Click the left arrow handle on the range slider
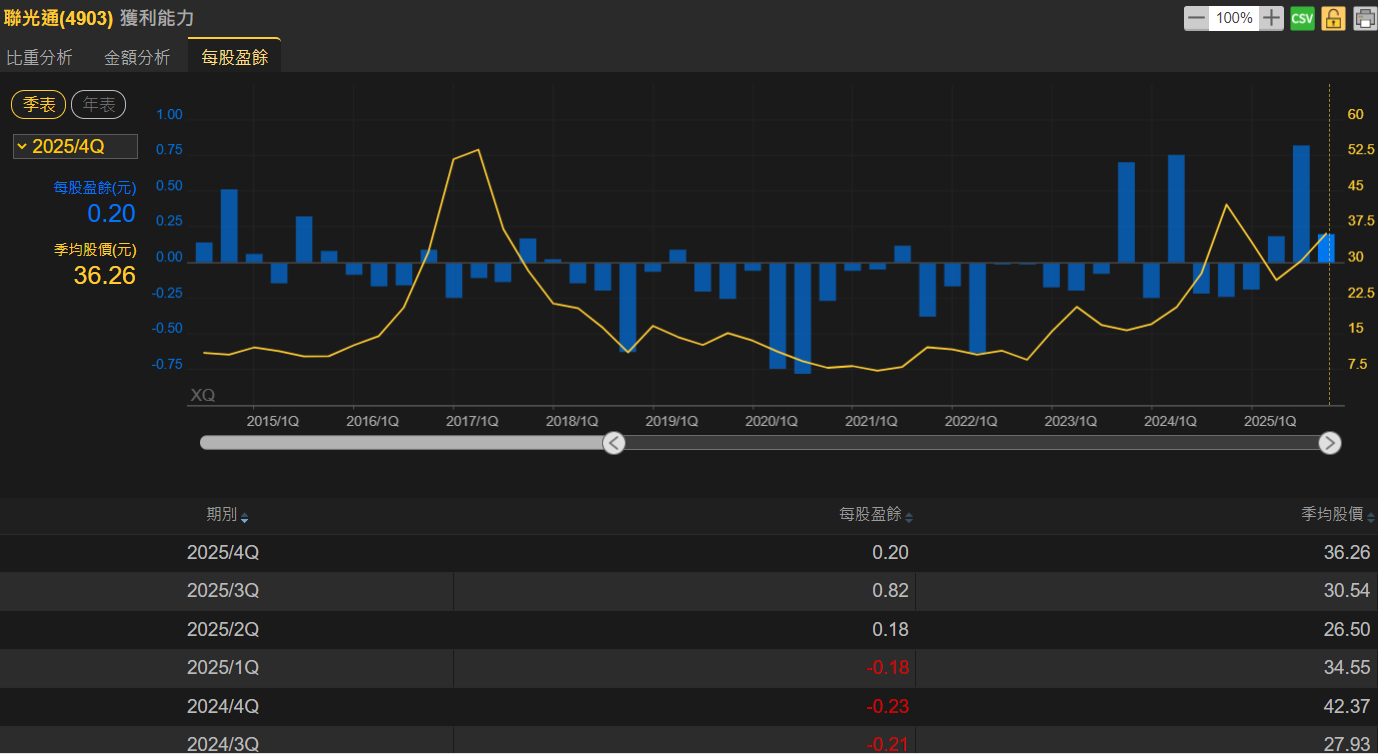This screenshot has height=754, width=1378. (x=614, y=443)
